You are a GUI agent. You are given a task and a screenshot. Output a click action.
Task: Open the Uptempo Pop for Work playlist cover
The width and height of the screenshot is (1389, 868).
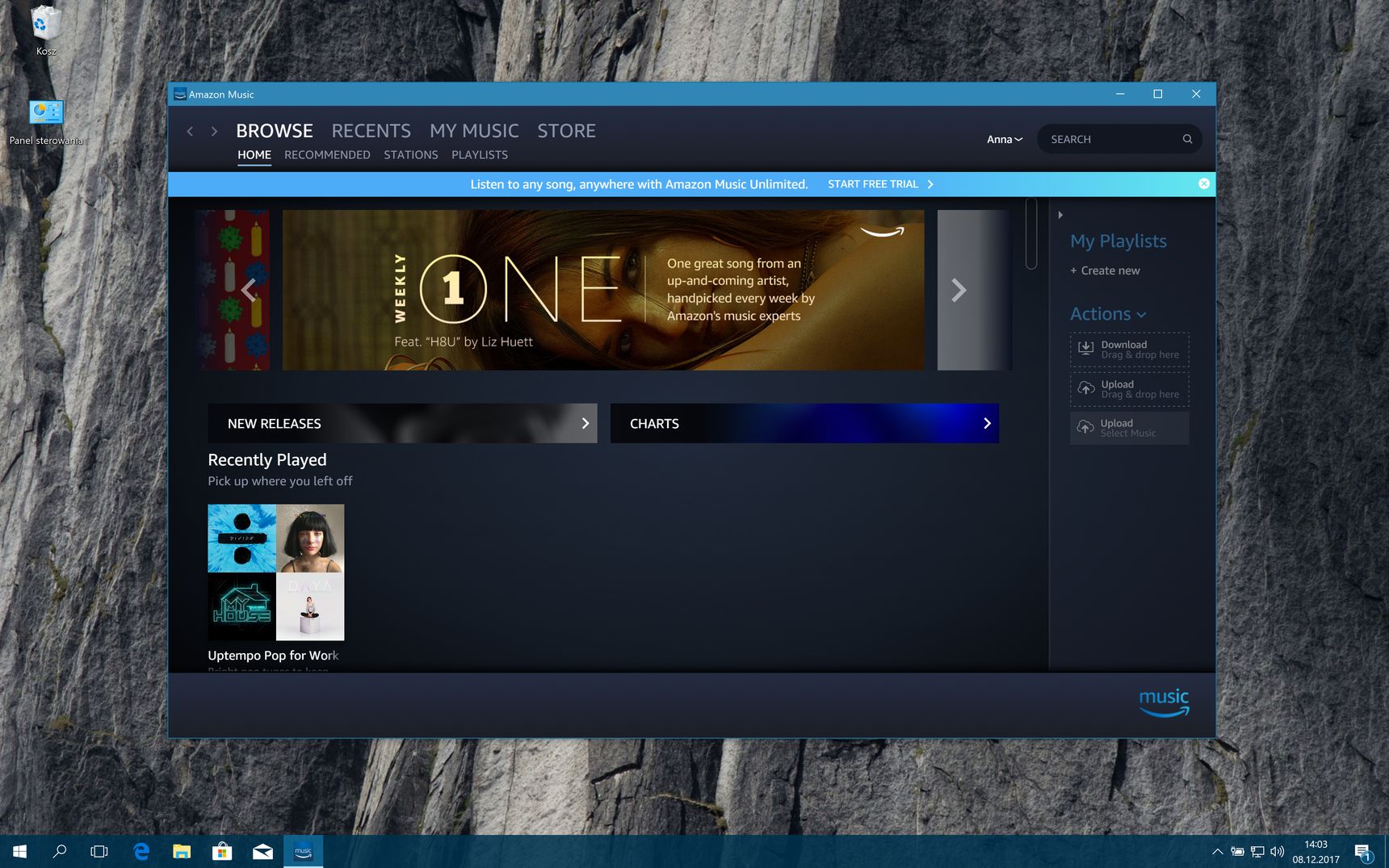[x=276, y=572]
